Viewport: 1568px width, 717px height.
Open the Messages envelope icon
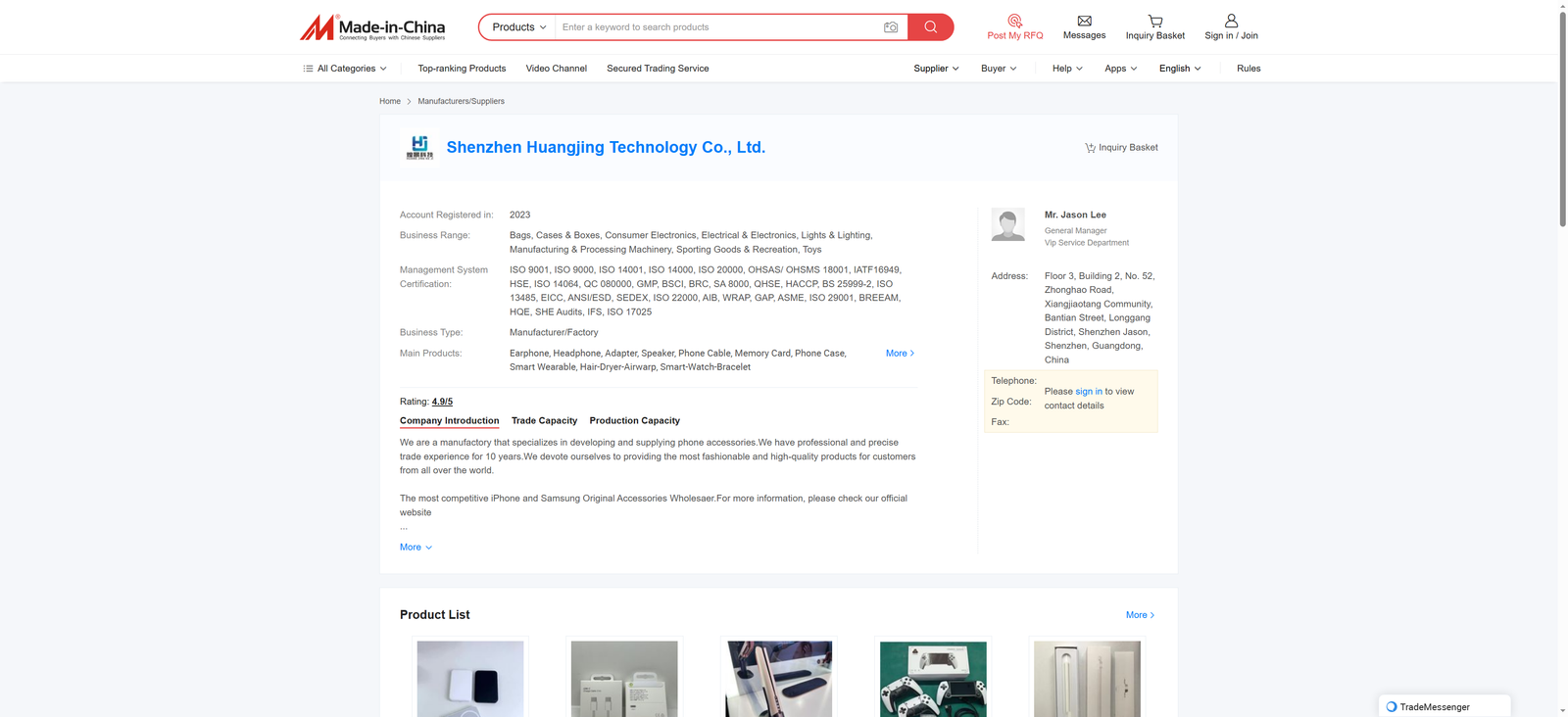point(1084,21)
